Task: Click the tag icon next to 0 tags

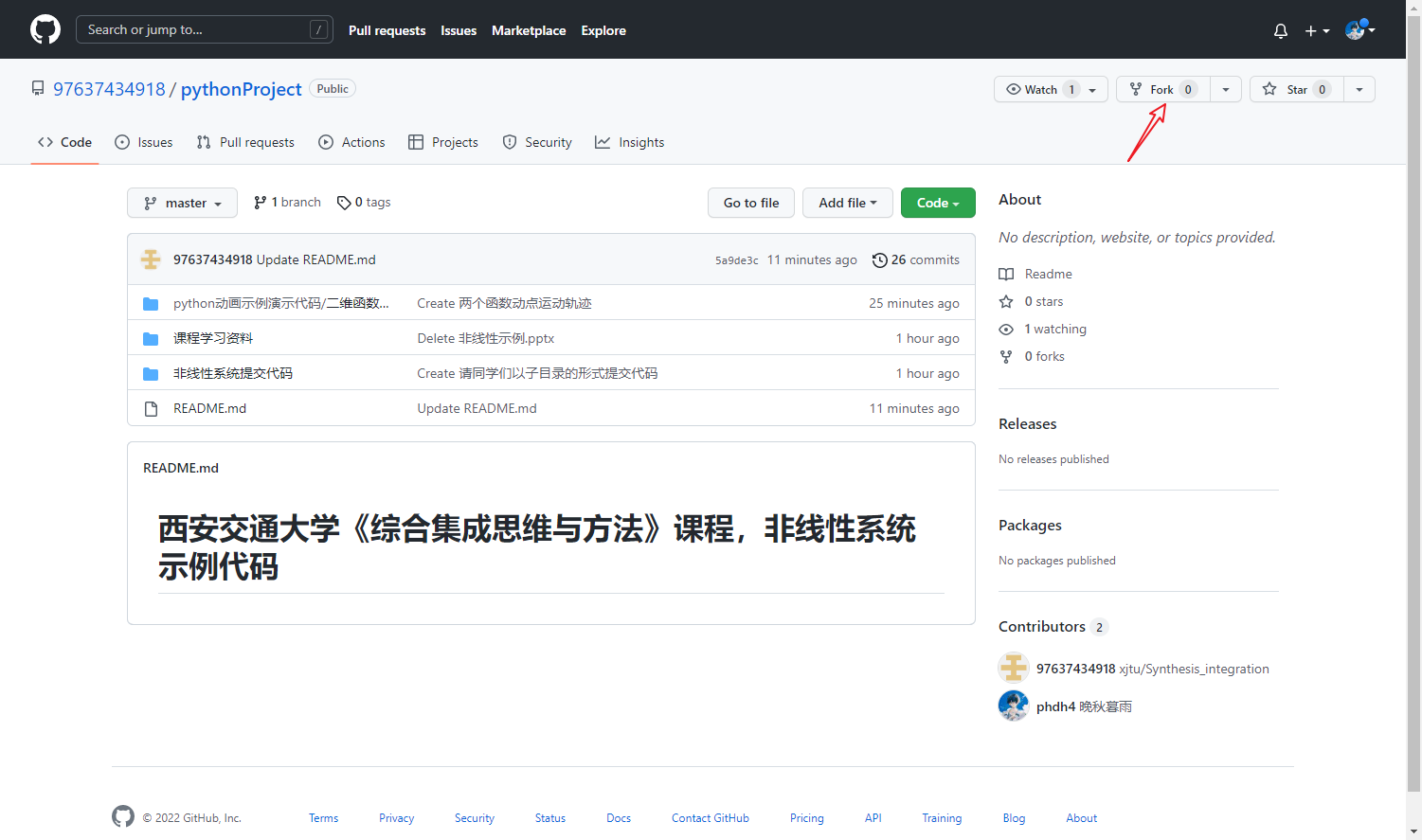Action: (344, 203)
